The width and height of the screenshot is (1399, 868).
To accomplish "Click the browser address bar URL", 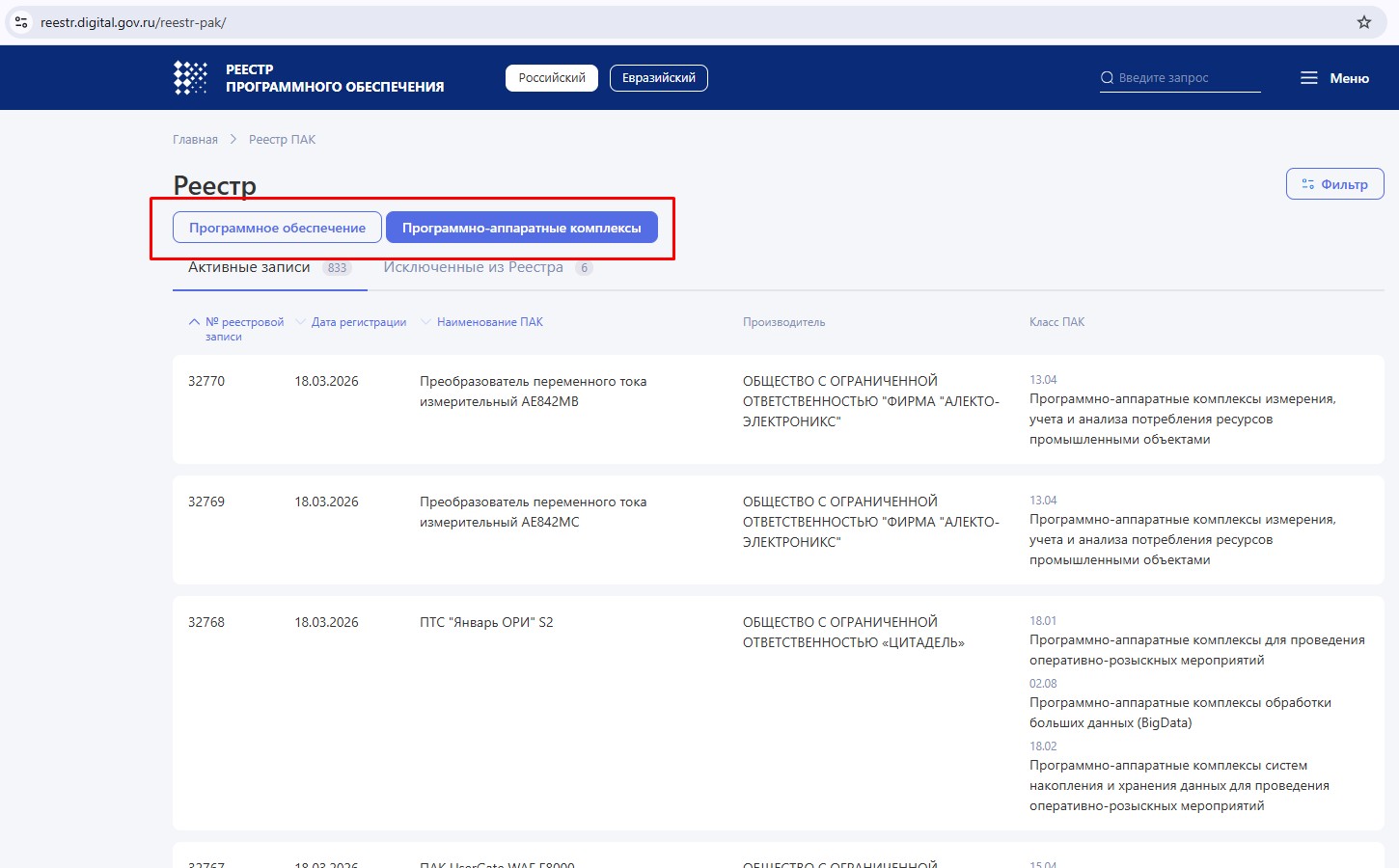I will (133, 22).
